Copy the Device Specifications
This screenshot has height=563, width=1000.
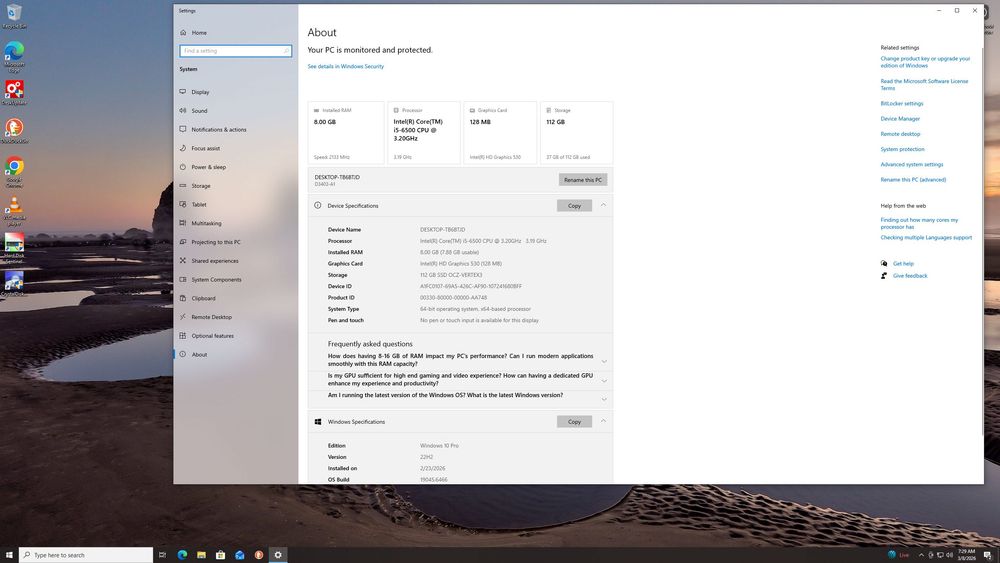tap(574, 206)
